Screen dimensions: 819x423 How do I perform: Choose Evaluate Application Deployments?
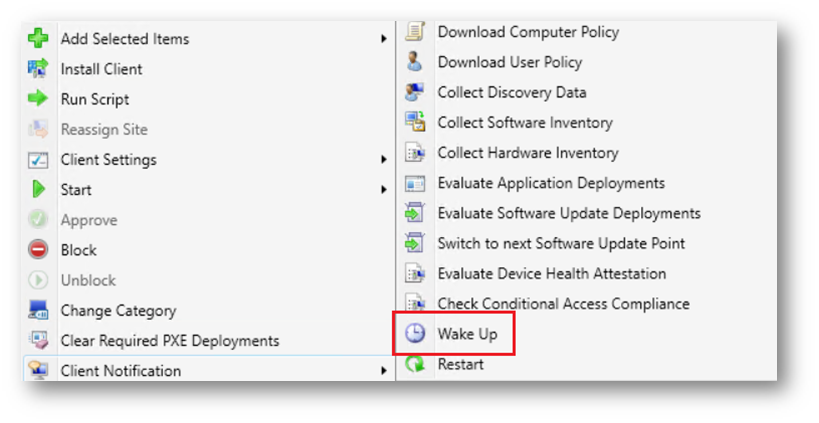(x=551, y=183)
